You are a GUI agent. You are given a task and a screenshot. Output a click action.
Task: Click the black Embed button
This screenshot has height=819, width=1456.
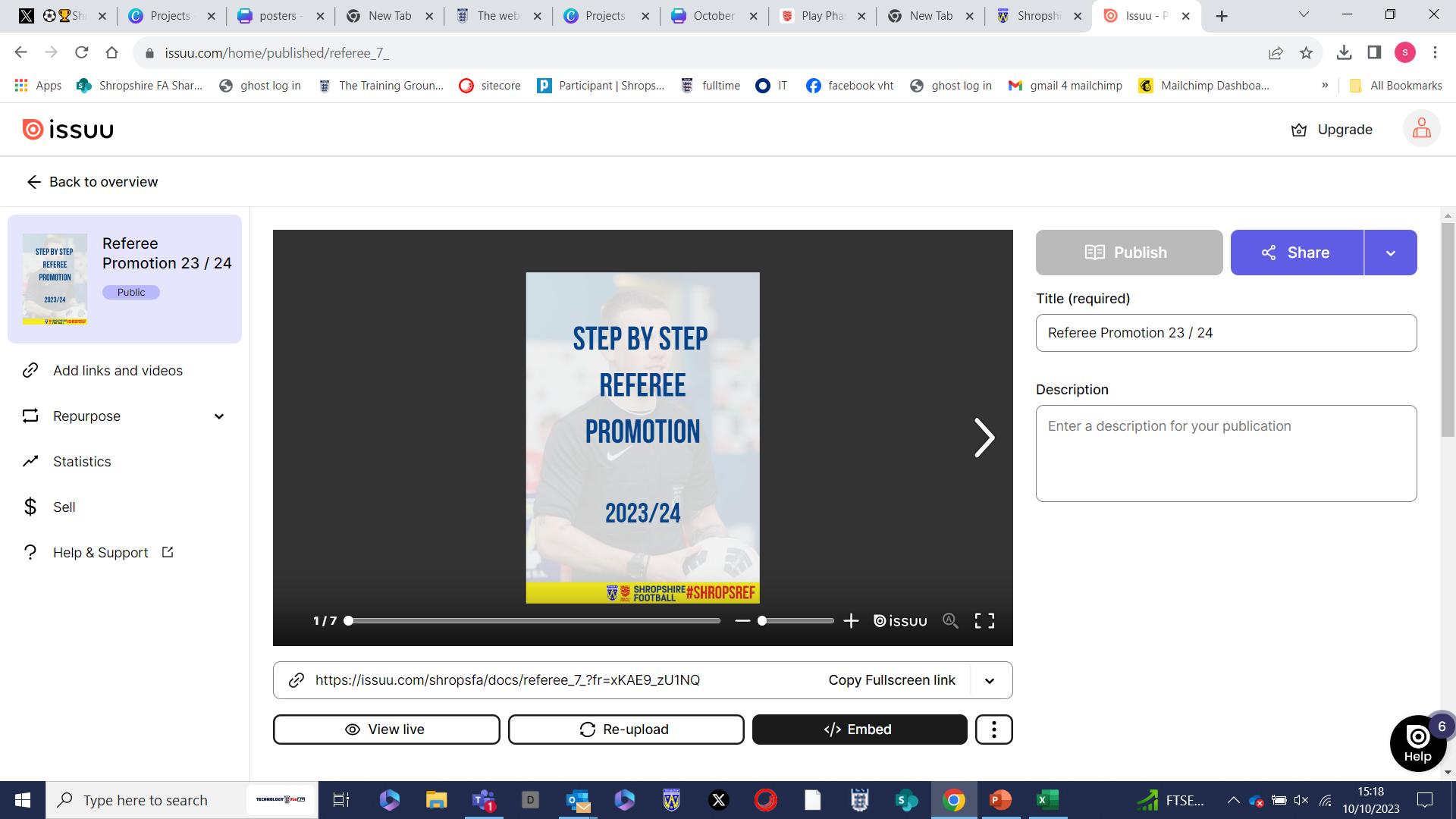(859, 730)
